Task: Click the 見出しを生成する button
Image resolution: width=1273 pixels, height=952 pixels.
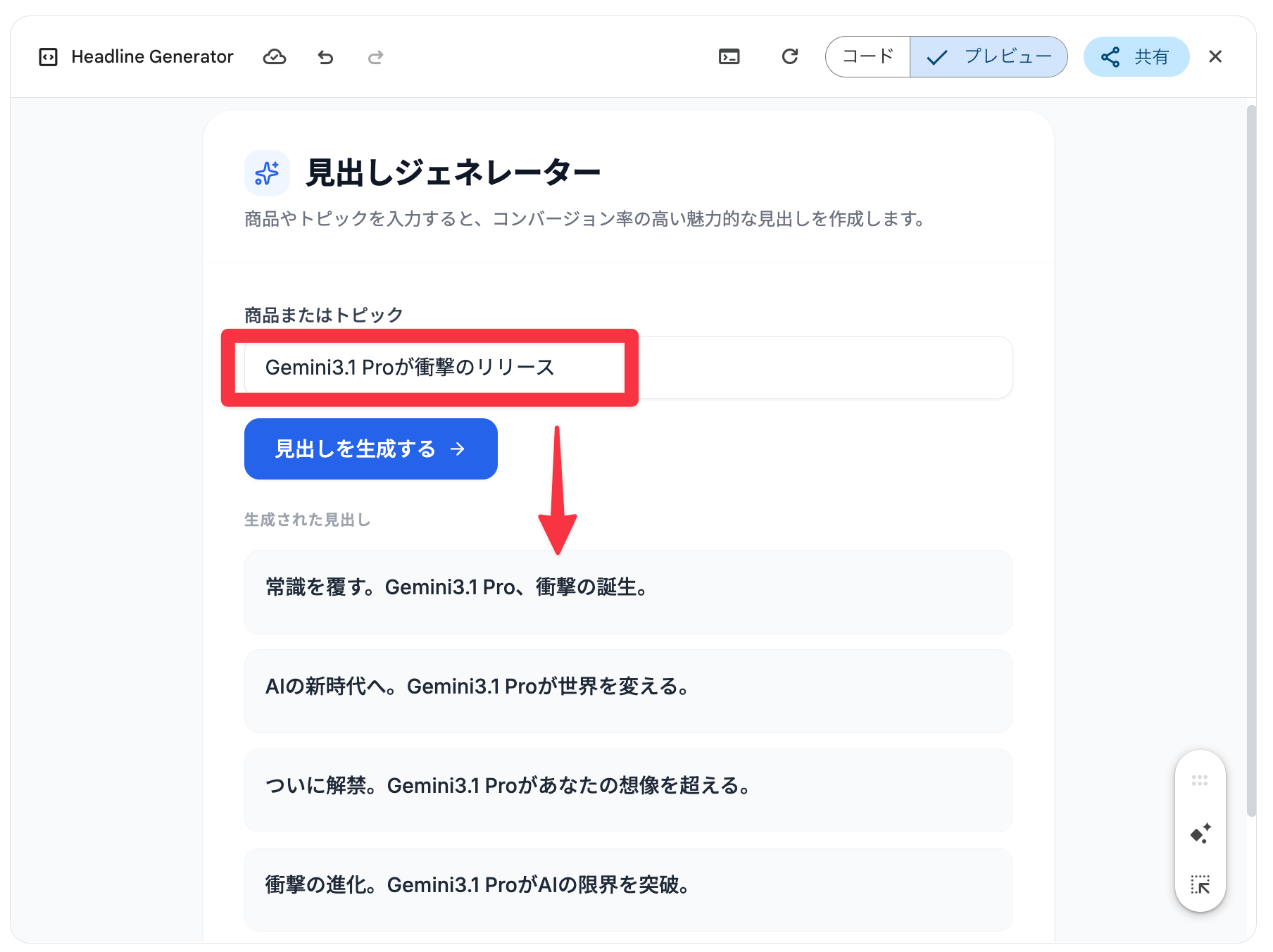Action: pos(370,449)
